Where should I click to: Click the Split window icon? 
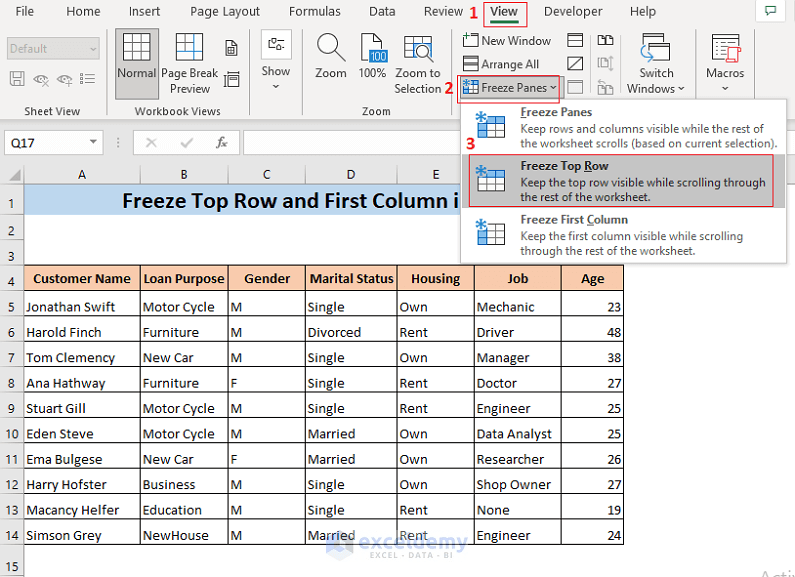tap(575, 40)
